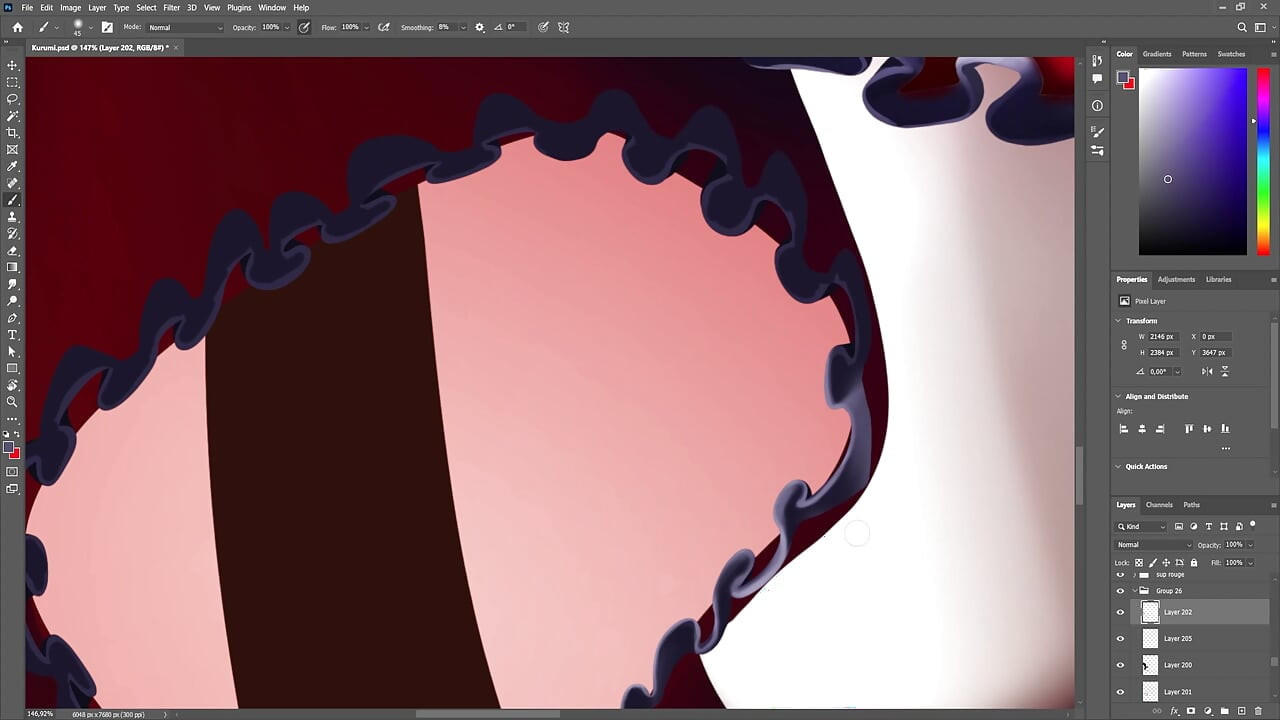Open the Smoothing value dropdown
1280x720 pixels.
[x=461, y=27]
